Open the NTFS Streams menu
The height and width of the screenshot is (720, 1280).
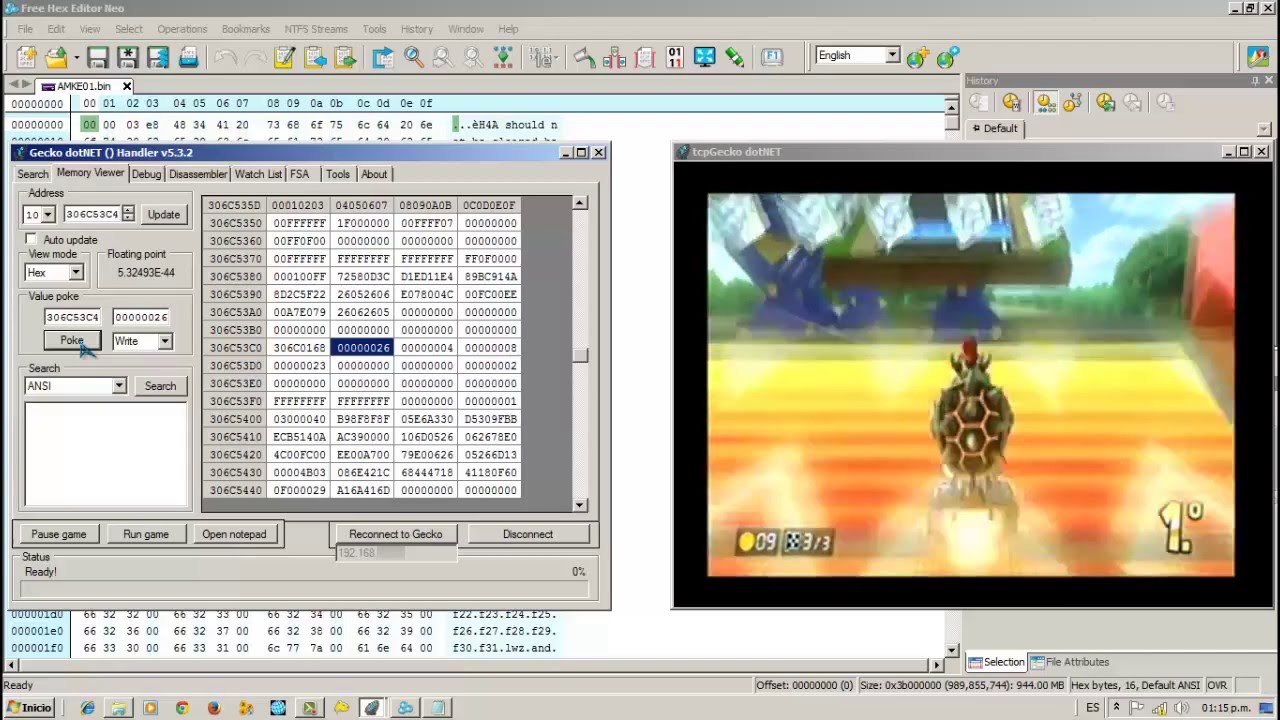pyautogui.click(x=316, y=29)
